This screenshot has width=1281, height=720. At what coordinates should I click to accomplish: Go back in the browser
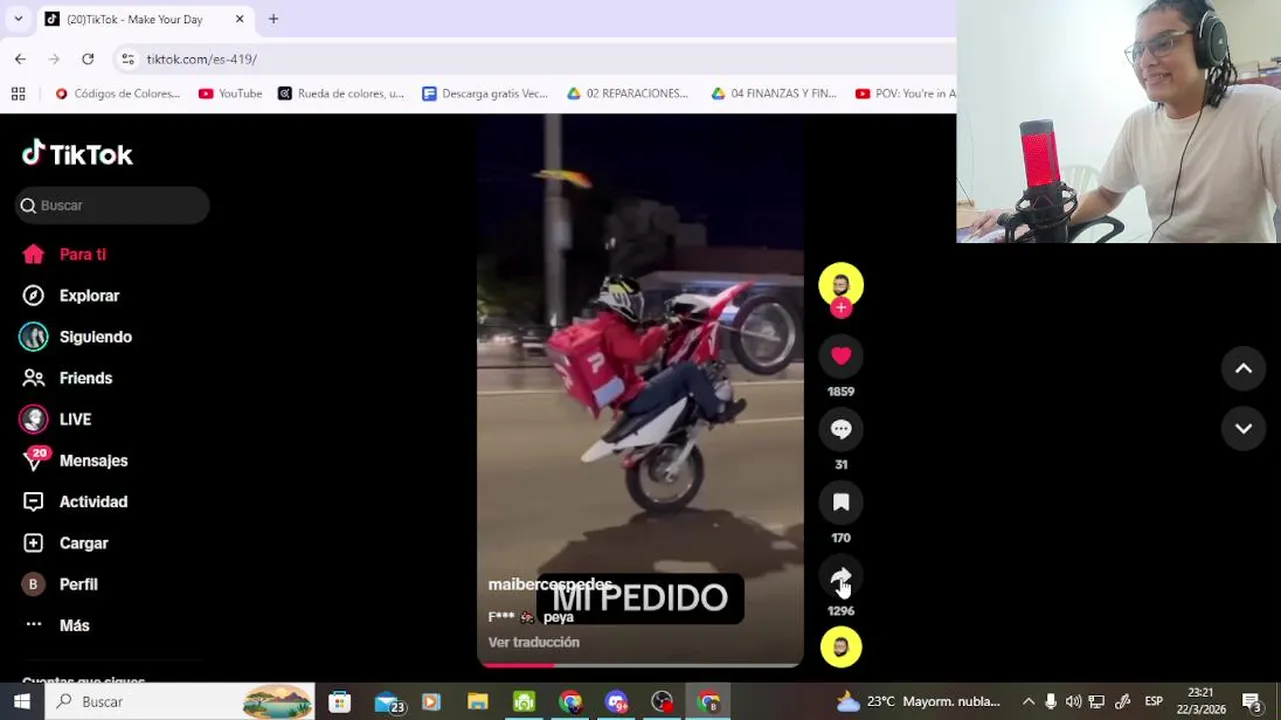click(20, 59)
